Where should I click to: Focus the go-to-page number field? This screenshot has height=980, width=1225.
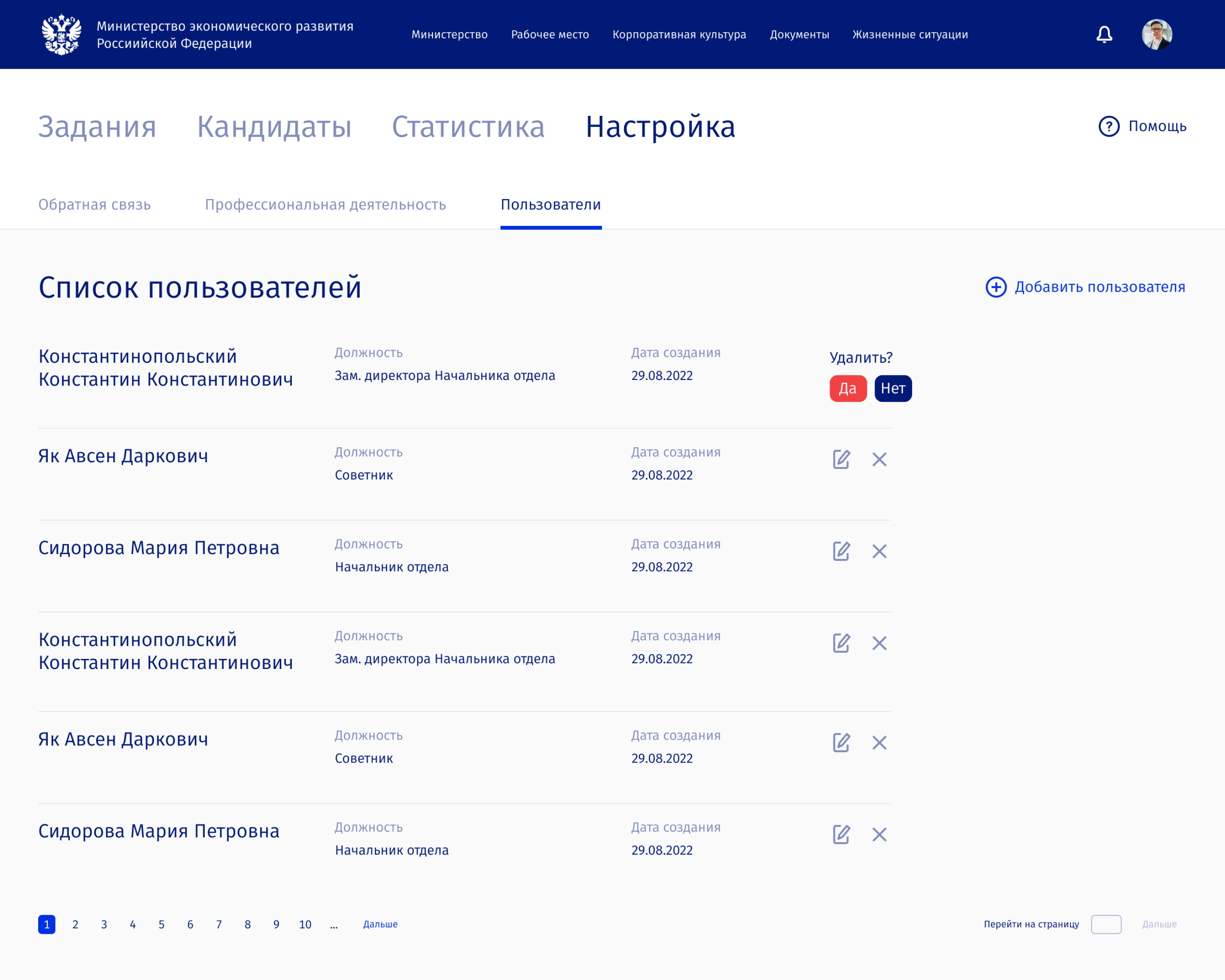pyautogui.click(x=1106, y=924)
